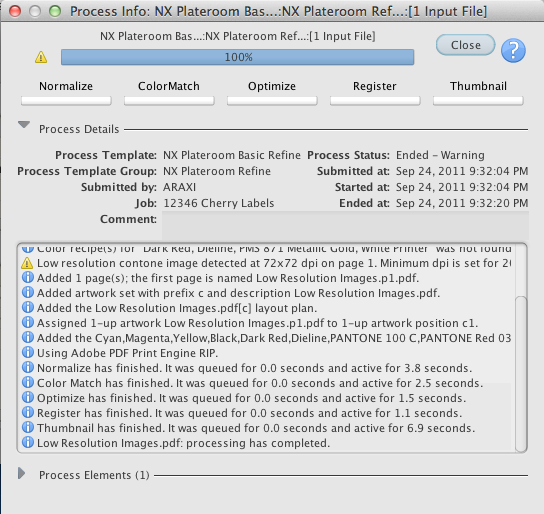
Task: Click the yellow warning icon beside progress bar
Action: pos(41,57)
